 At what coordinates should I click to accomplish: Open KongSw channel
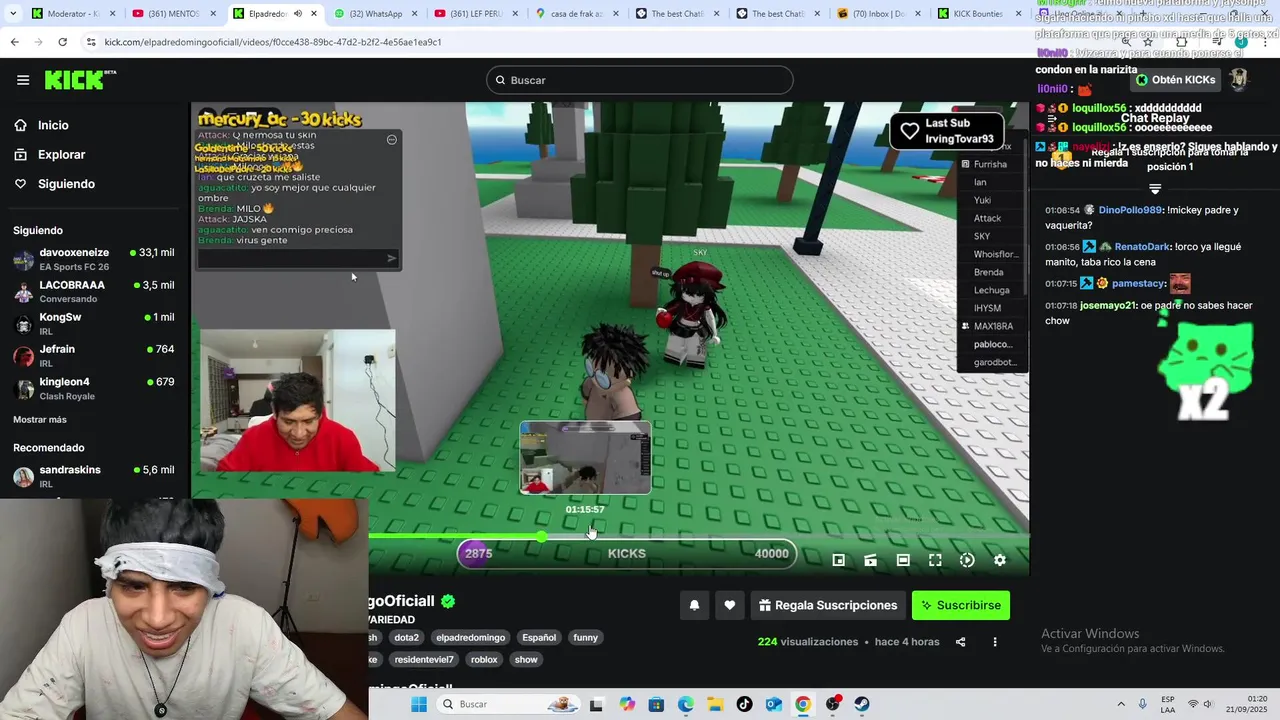pos(94,323)
